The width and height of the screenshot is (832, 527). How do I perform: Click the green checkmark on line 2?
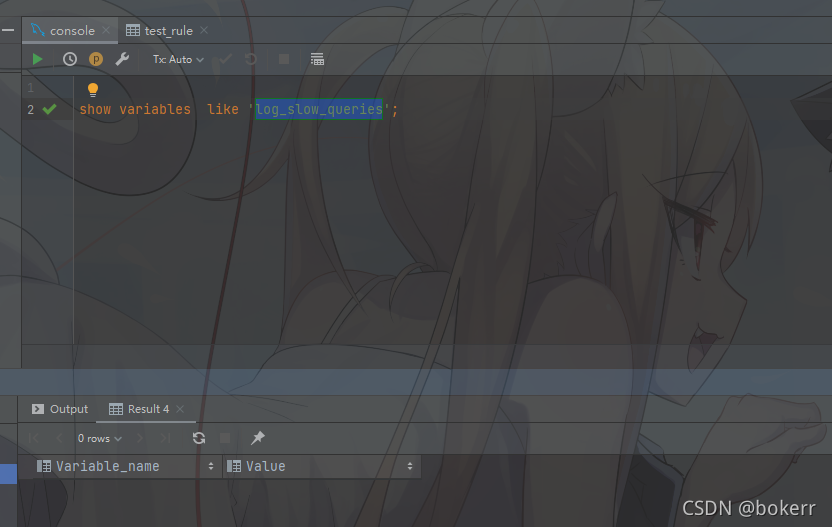(x=49, y=109)
